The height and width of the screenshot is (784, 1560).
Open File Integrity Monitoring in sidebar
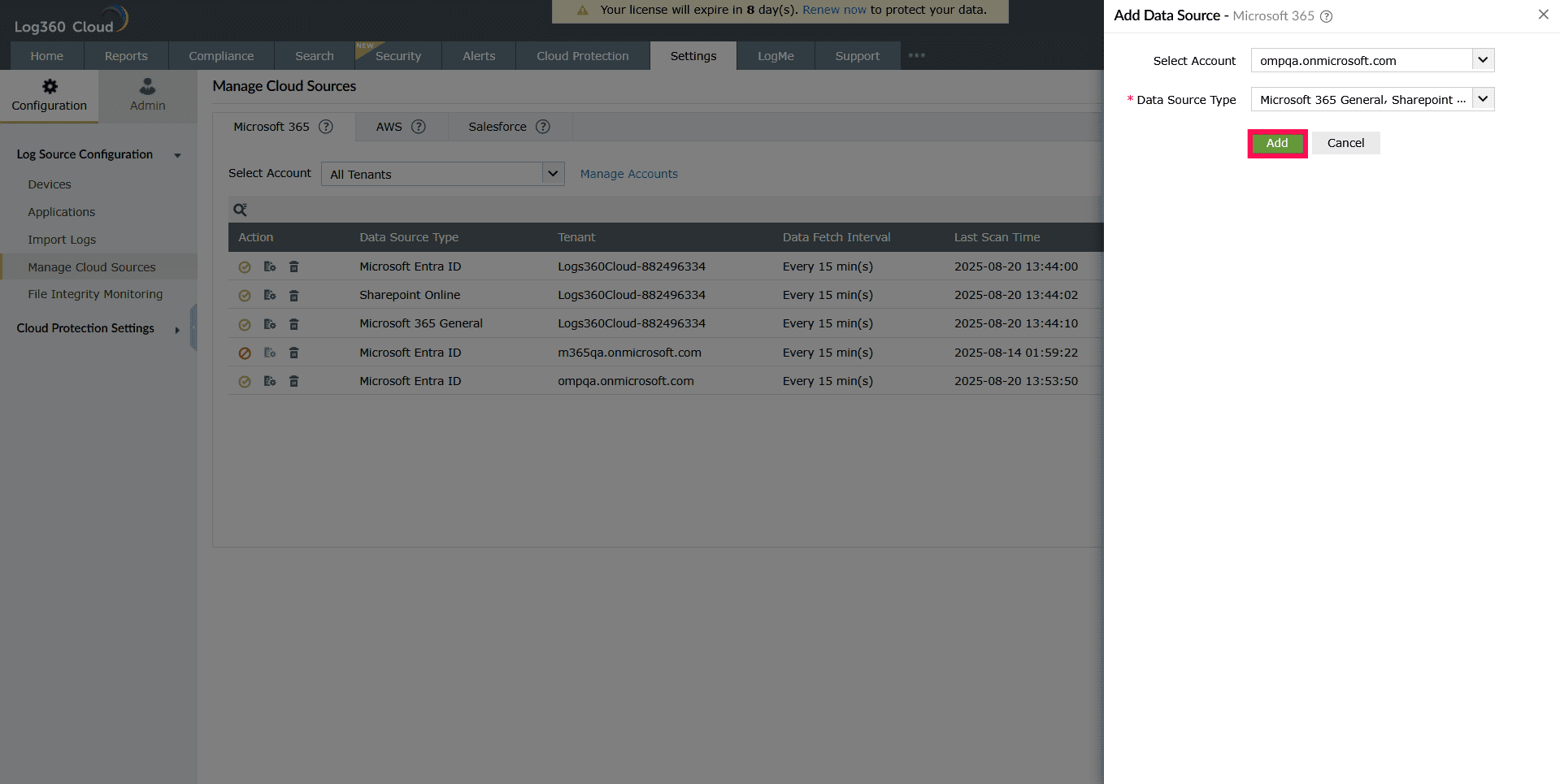tap(95, 294)
